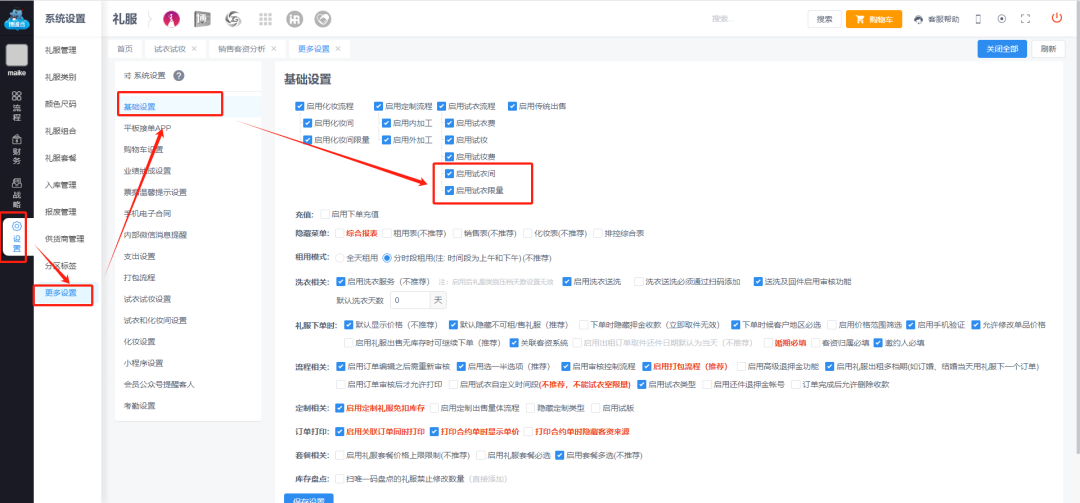Screen dimensions: 1080x503
Task: Close the 销售客资分析 tab
Action: point(273,49)
